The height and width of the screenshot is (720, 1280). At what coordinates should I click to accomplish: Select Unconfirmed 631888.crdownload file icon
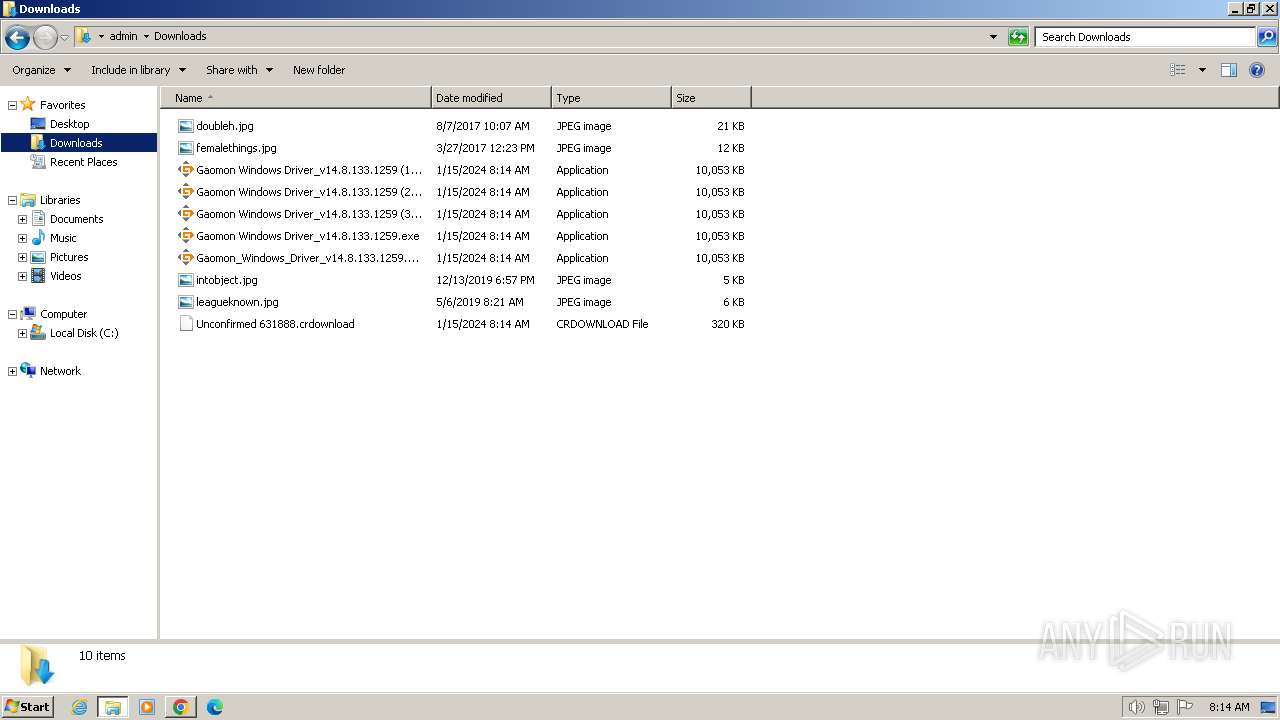[186, 324]
